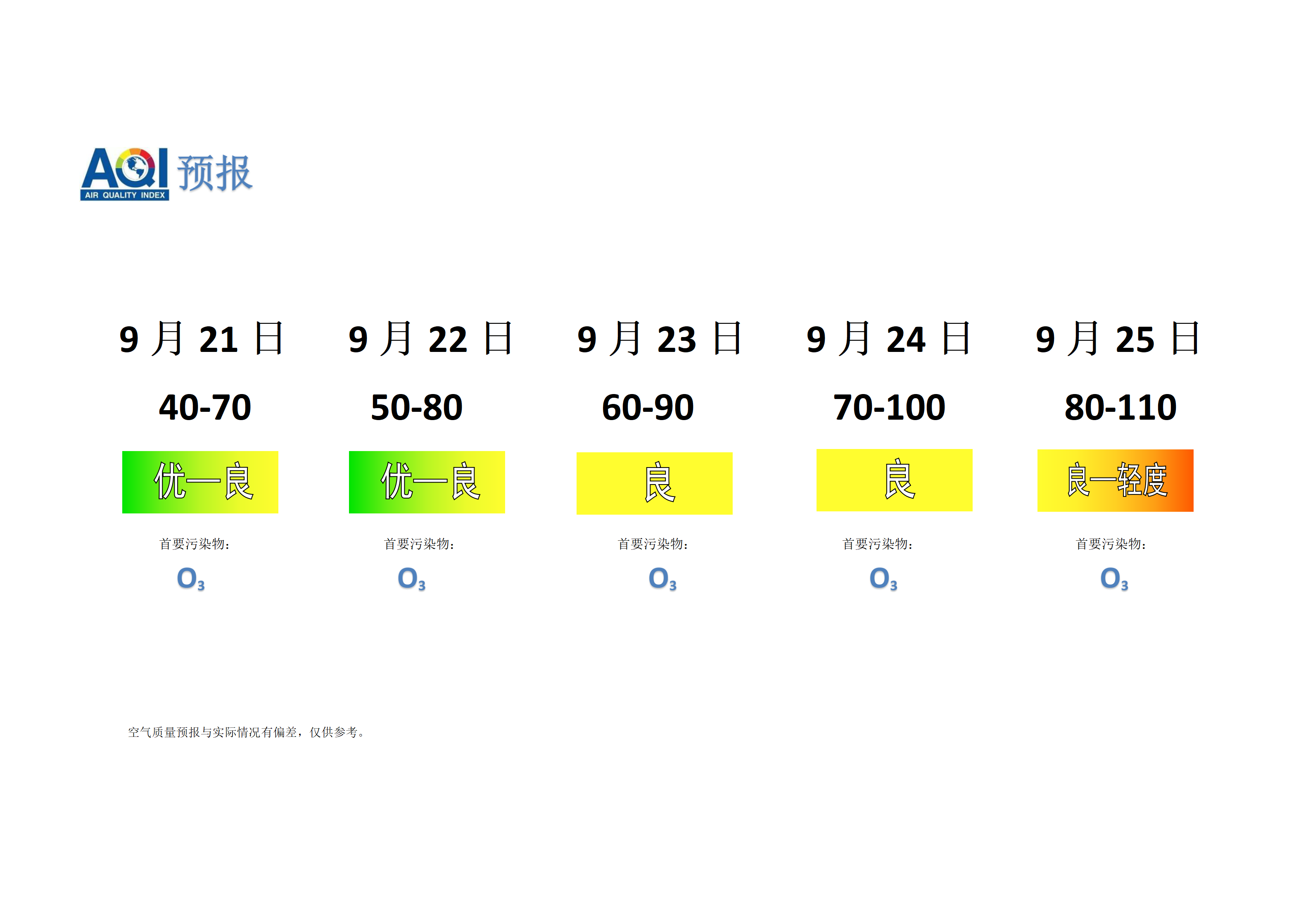
Task: Click the blue 预报 title text
Action: pyautogui.click(x=215, y=173)
